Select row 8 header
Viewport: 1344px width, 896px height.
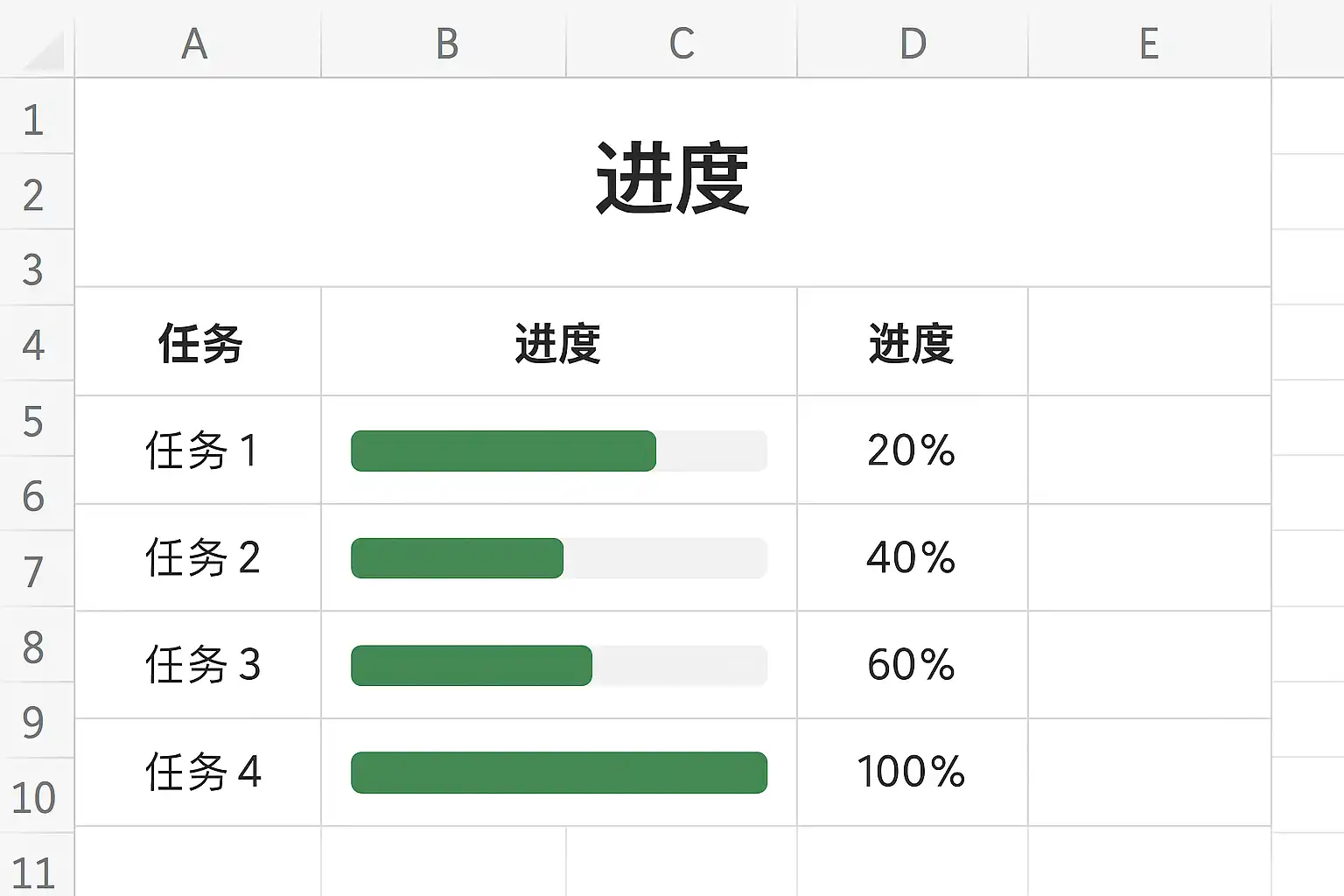tap(33, 647)
